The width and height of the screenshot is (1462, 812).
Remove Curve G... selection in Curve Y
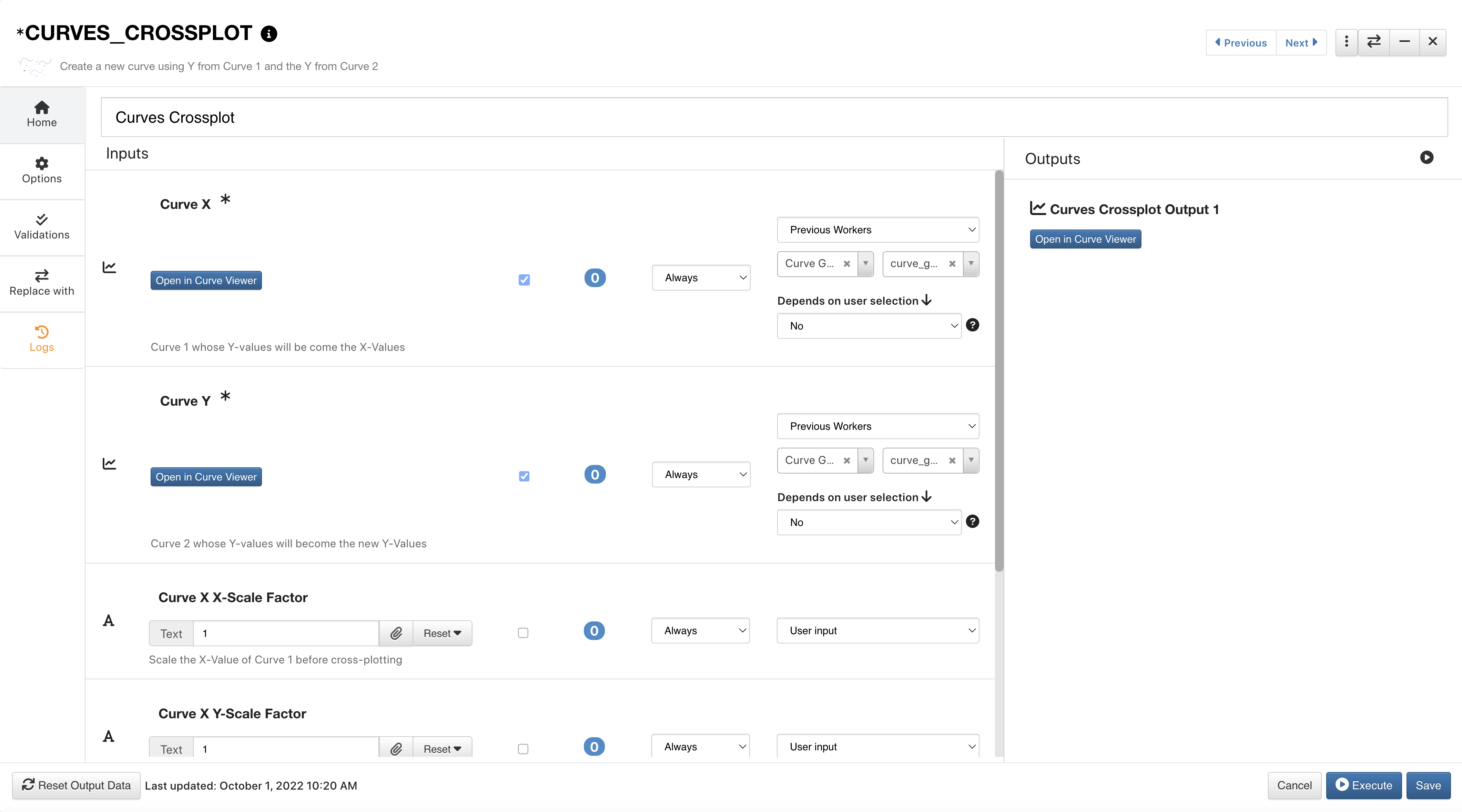point(847,460)
